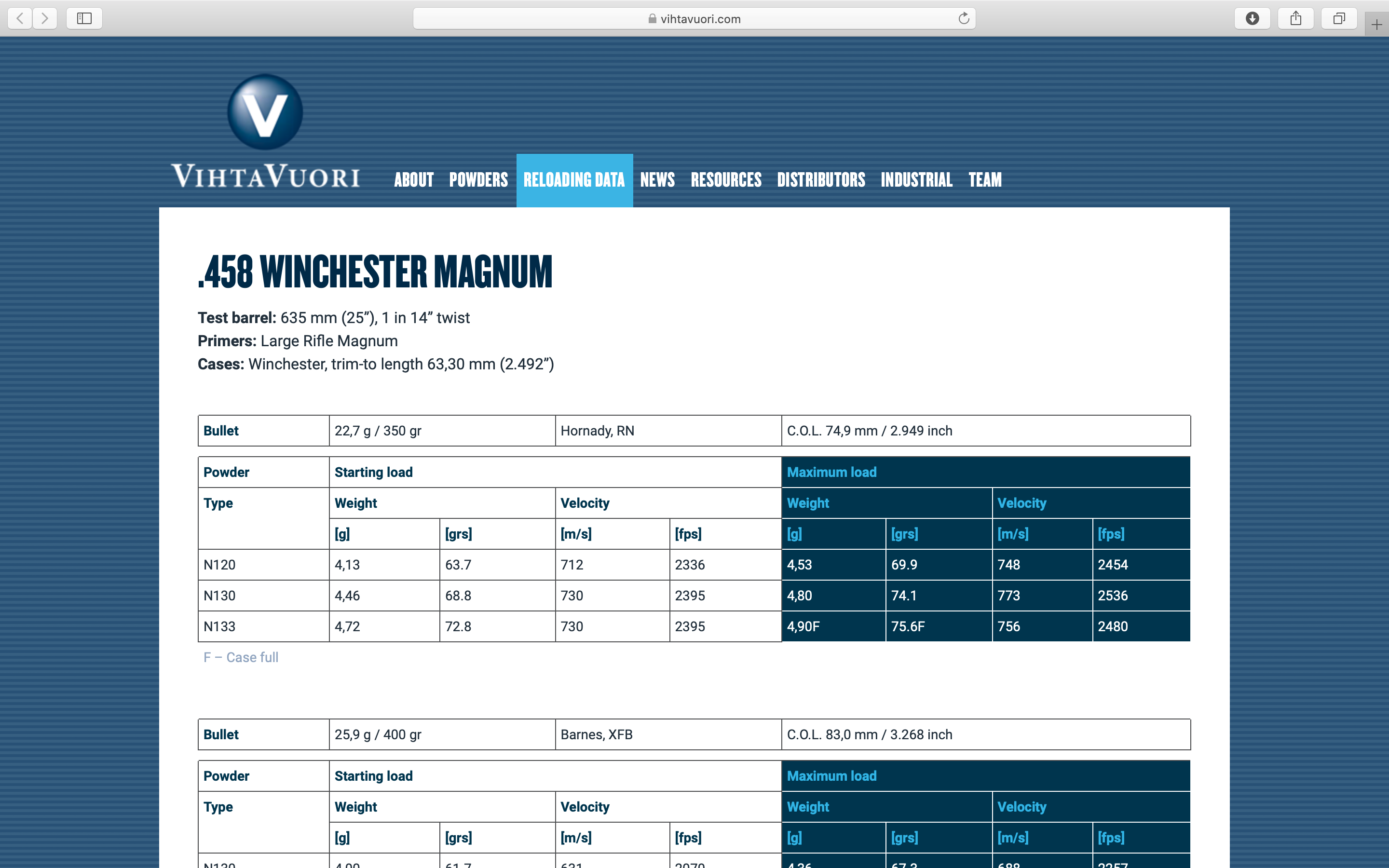
Task: Click the 'Cases: Winchester' trim-to length line
Action: pos(375,364)
